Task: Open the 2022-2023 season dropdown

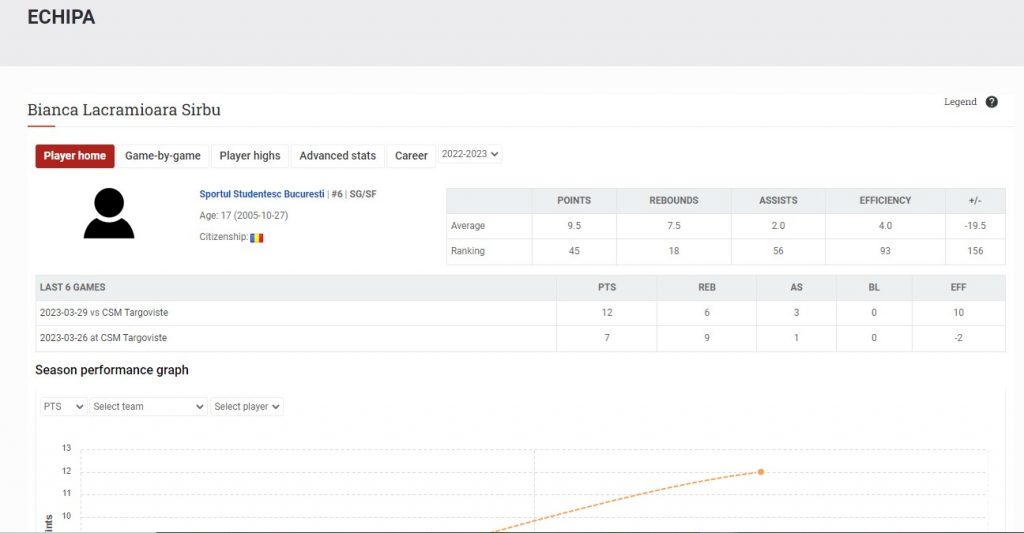Action: 469,154
